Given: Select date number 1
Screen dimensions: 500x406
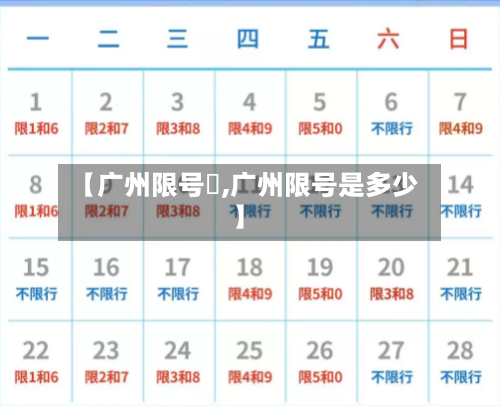Looking at the screenshot, I should click(36, 102).
